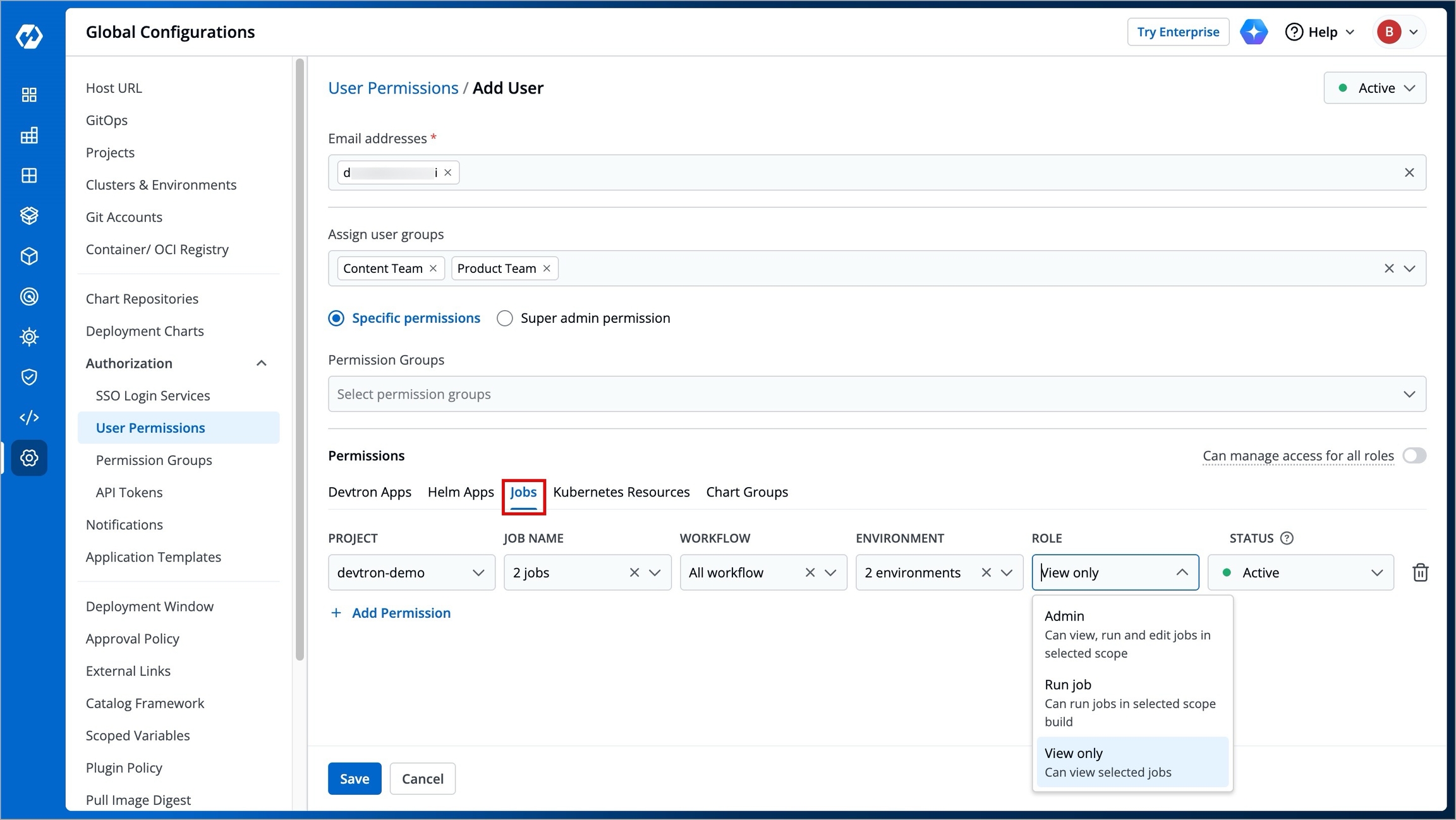Choose Admin role option
Image resolution: width=1456 pixels, height=820 pixels.
[1132, 634]
